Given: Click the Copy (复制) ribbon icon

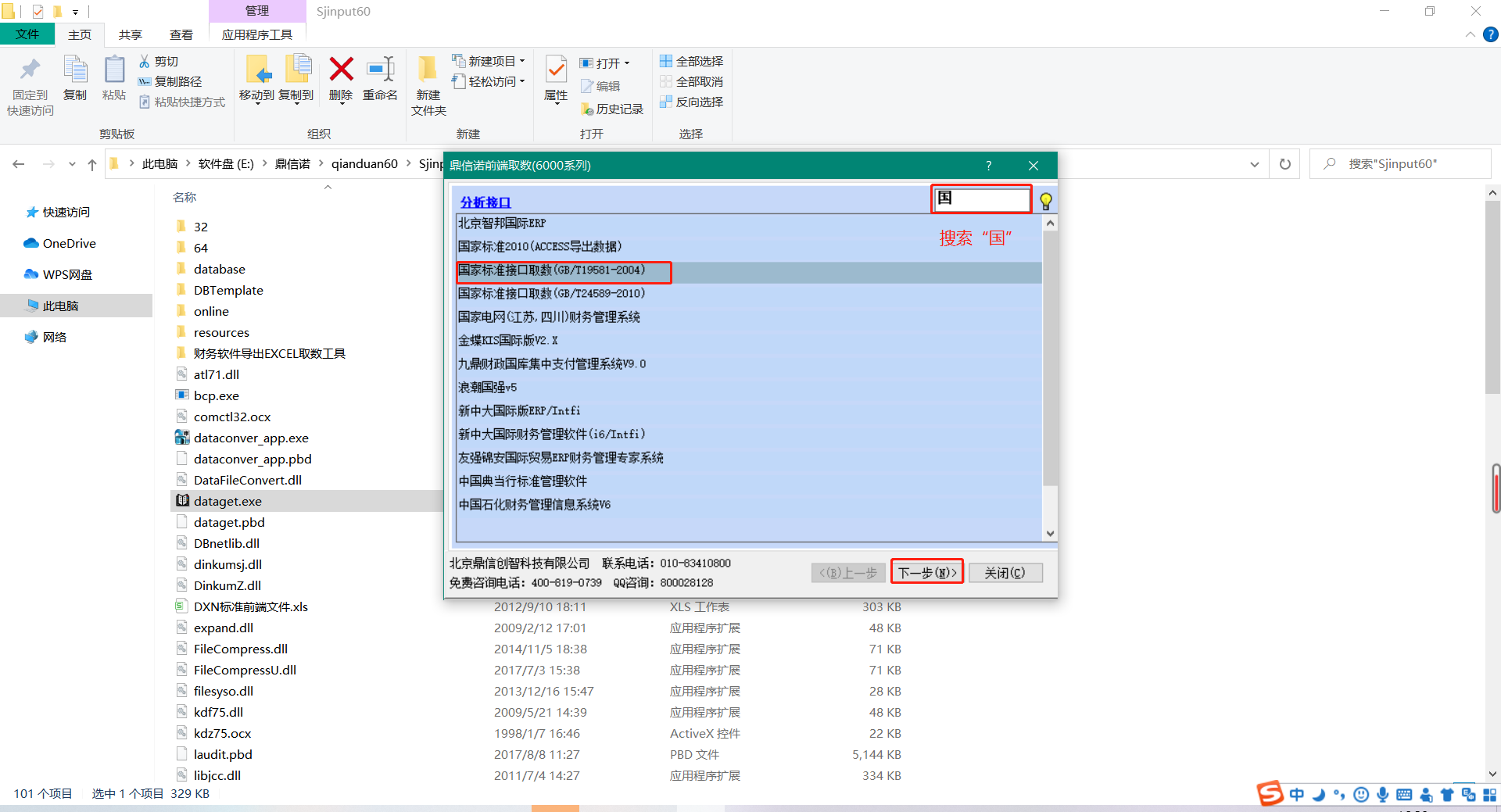Looking at the screenshot, I should point(75,70).
